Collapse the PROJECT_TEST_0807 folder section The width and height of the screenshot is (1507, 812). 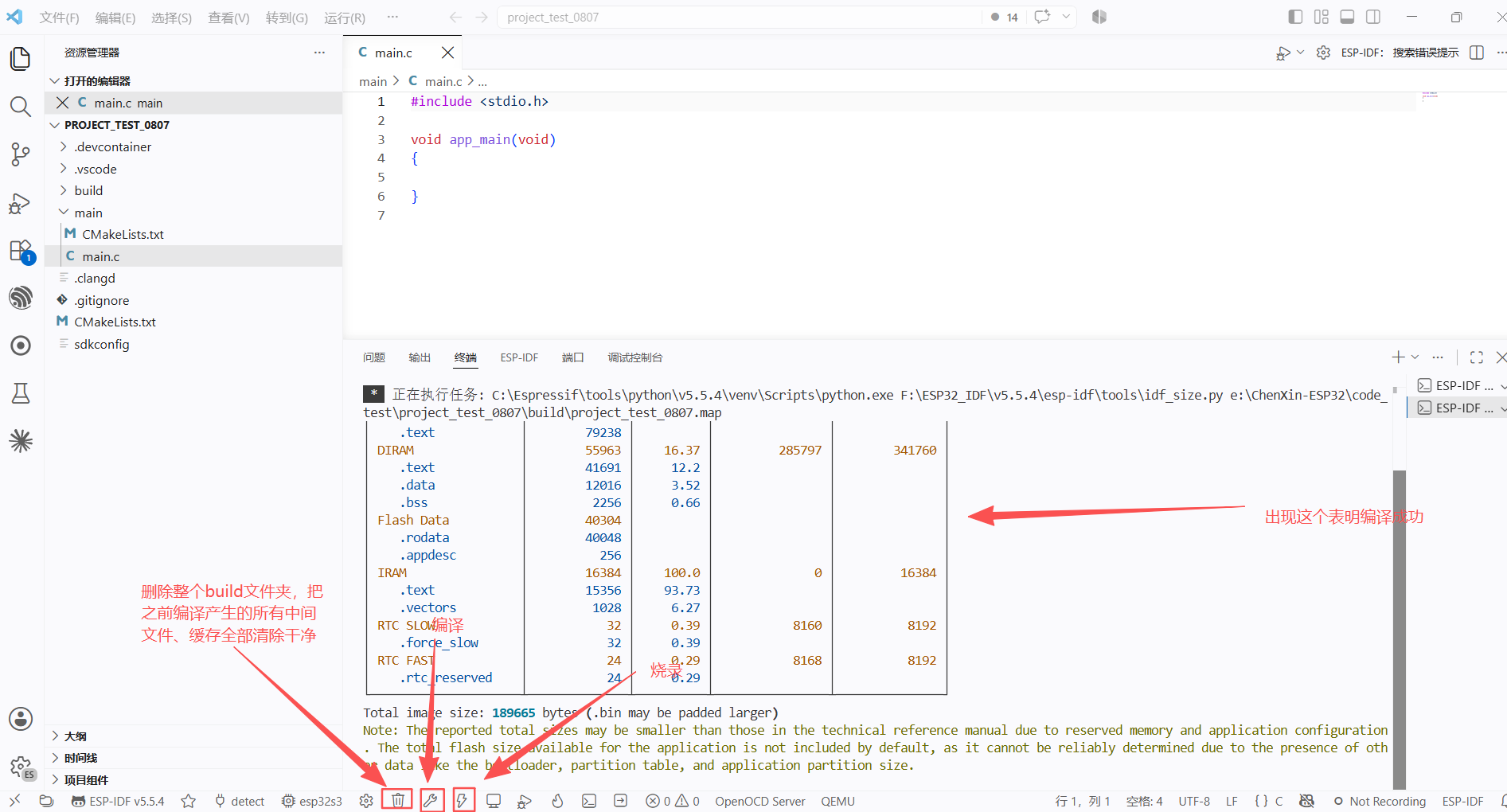(55, 125)
